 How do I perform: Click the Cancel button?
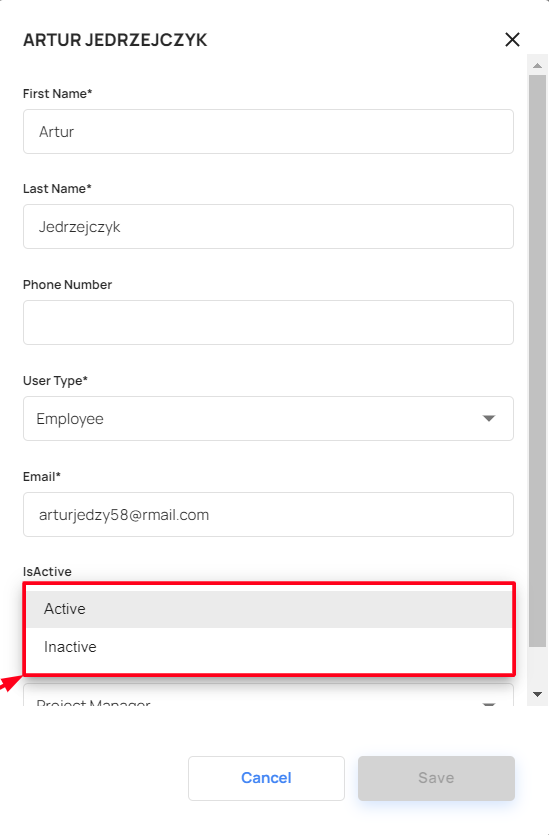coord(266,778)
